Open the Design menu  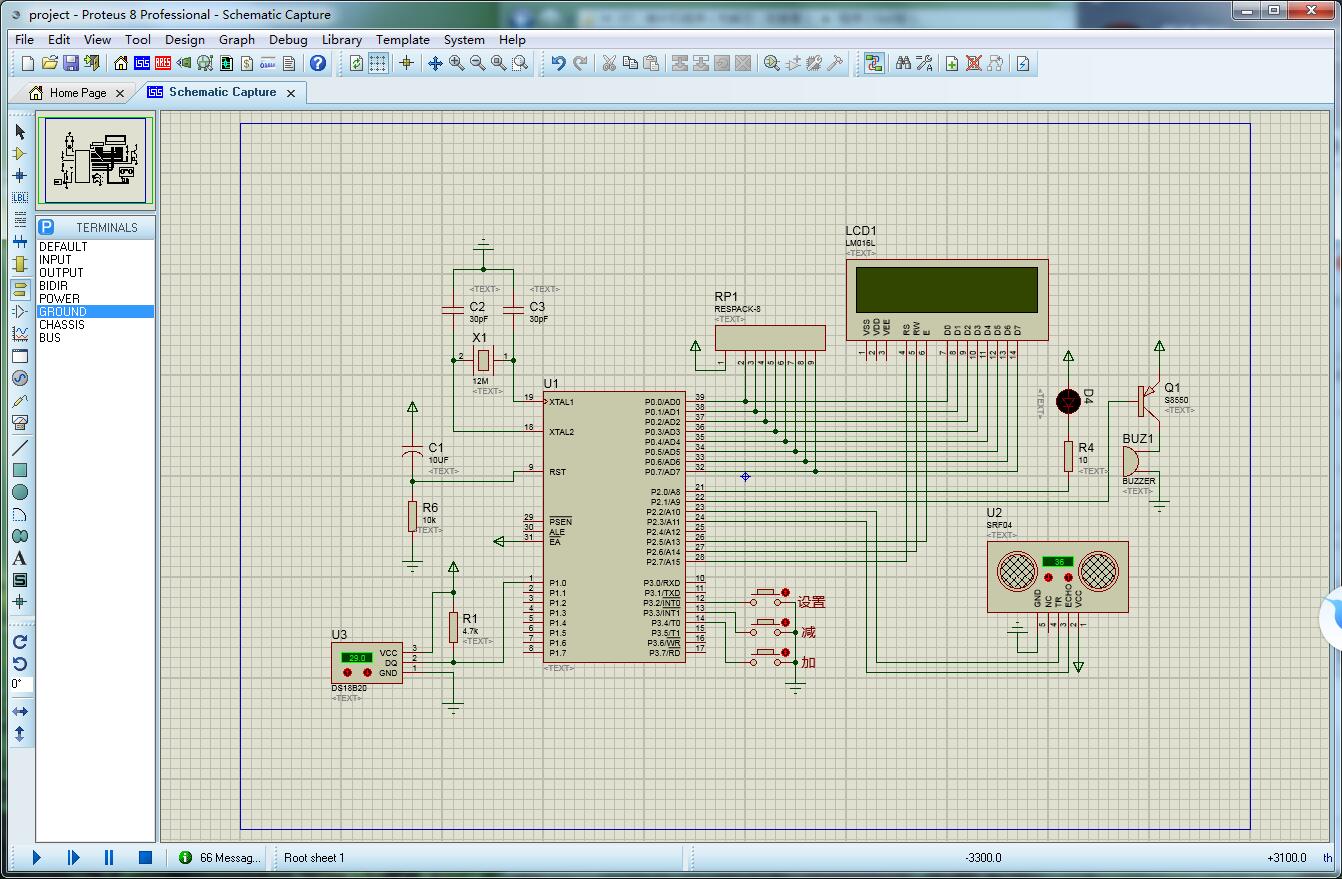tap(185, 40)
